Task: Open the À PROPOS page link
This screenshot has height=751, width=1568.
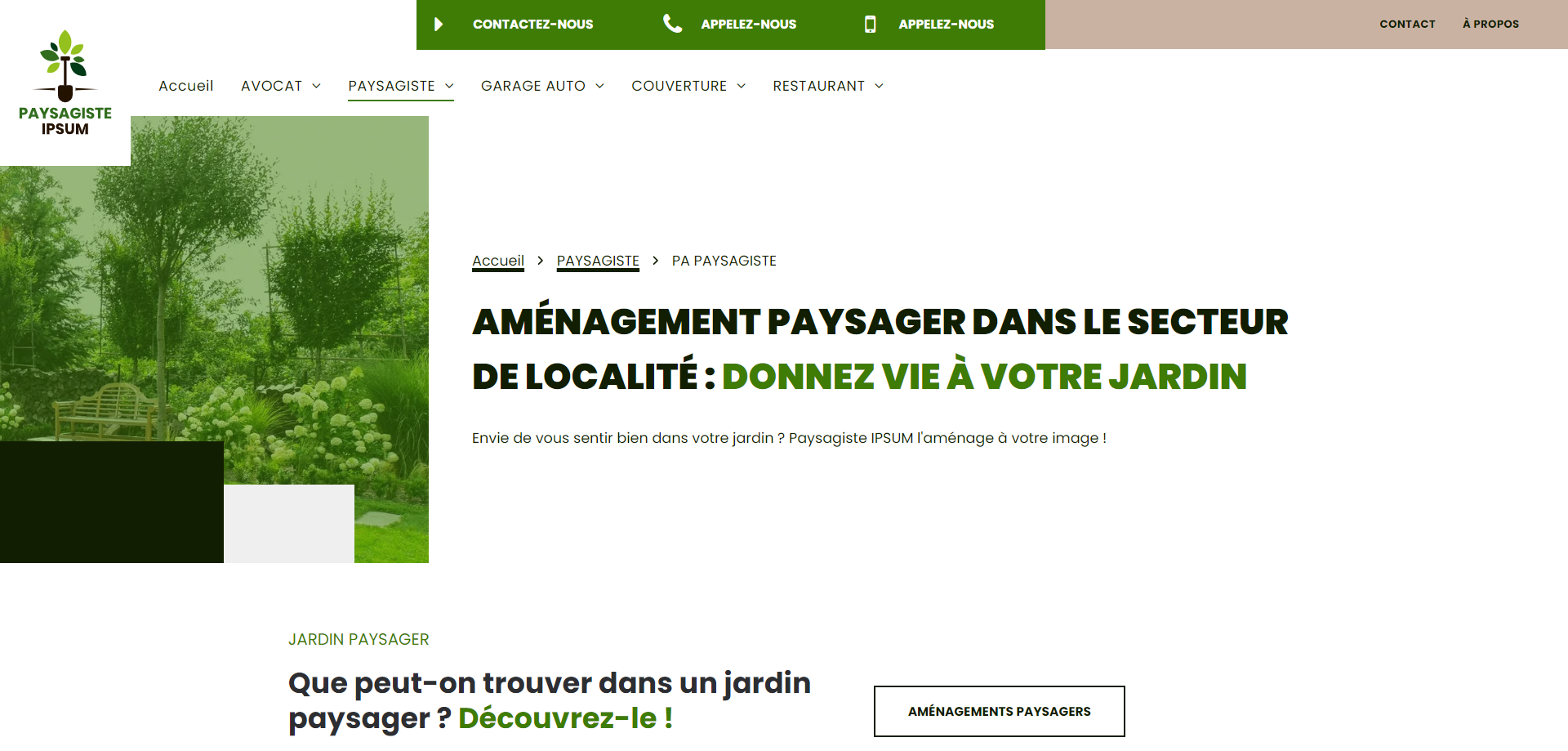Action: 1490,25
